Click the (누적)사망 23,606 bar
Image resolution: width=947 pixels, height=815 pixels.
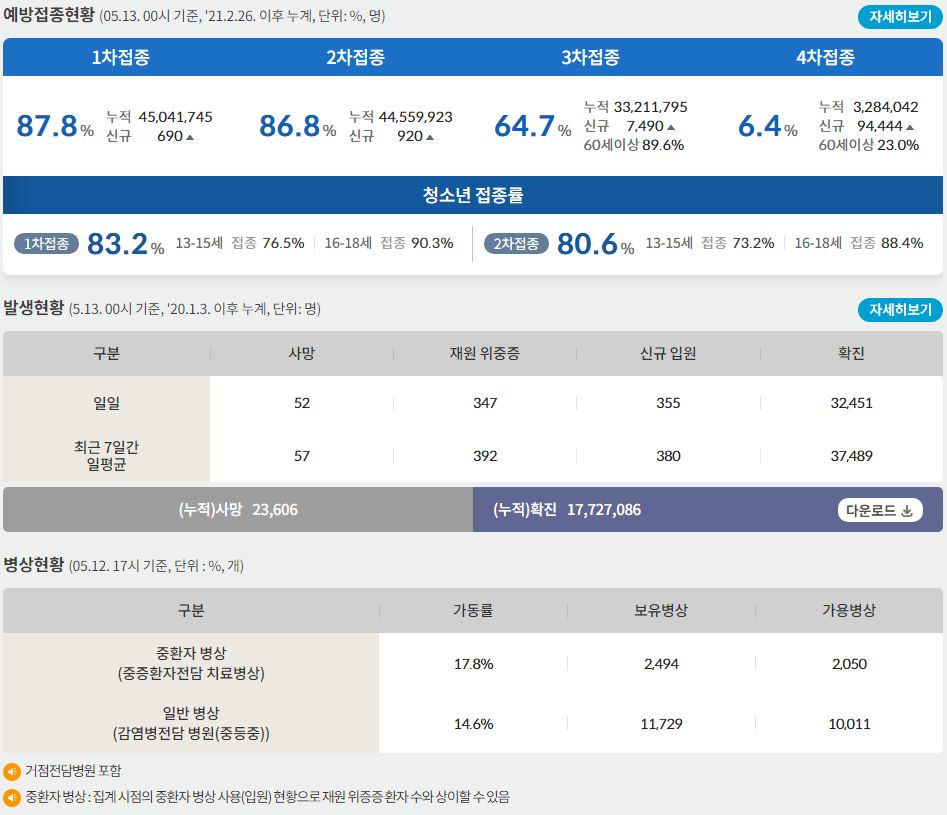238,510
